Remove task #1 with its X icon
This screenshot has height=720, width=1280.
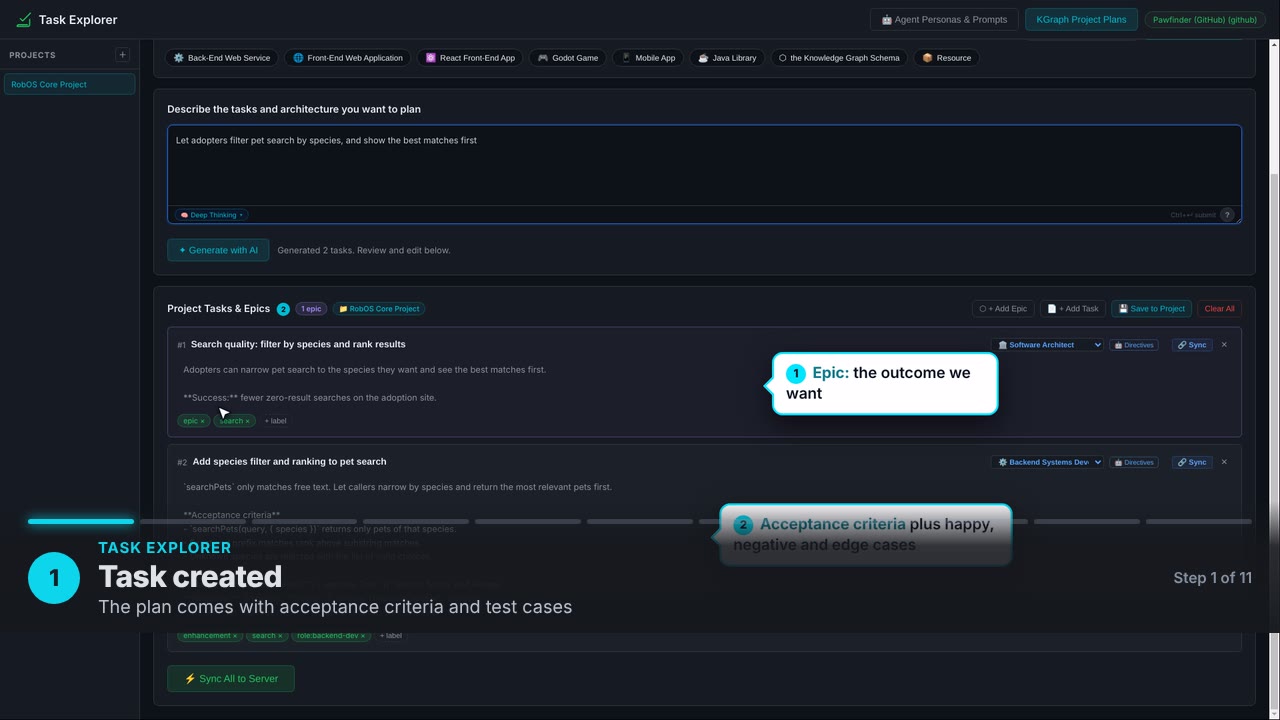1224,345
